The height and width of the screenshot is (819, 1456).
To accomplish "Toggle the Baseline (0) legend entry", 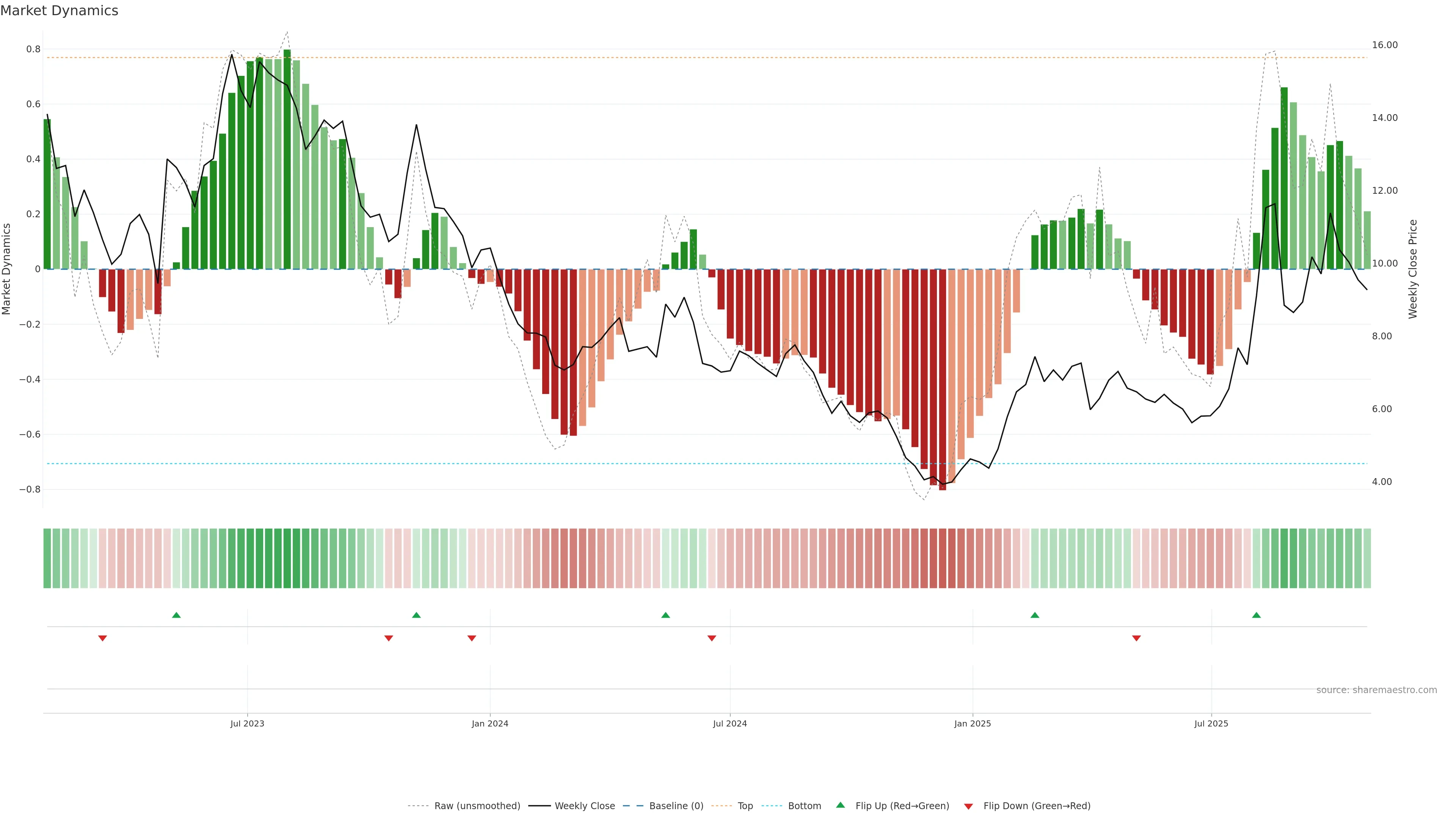I will [x=676, y=806].
